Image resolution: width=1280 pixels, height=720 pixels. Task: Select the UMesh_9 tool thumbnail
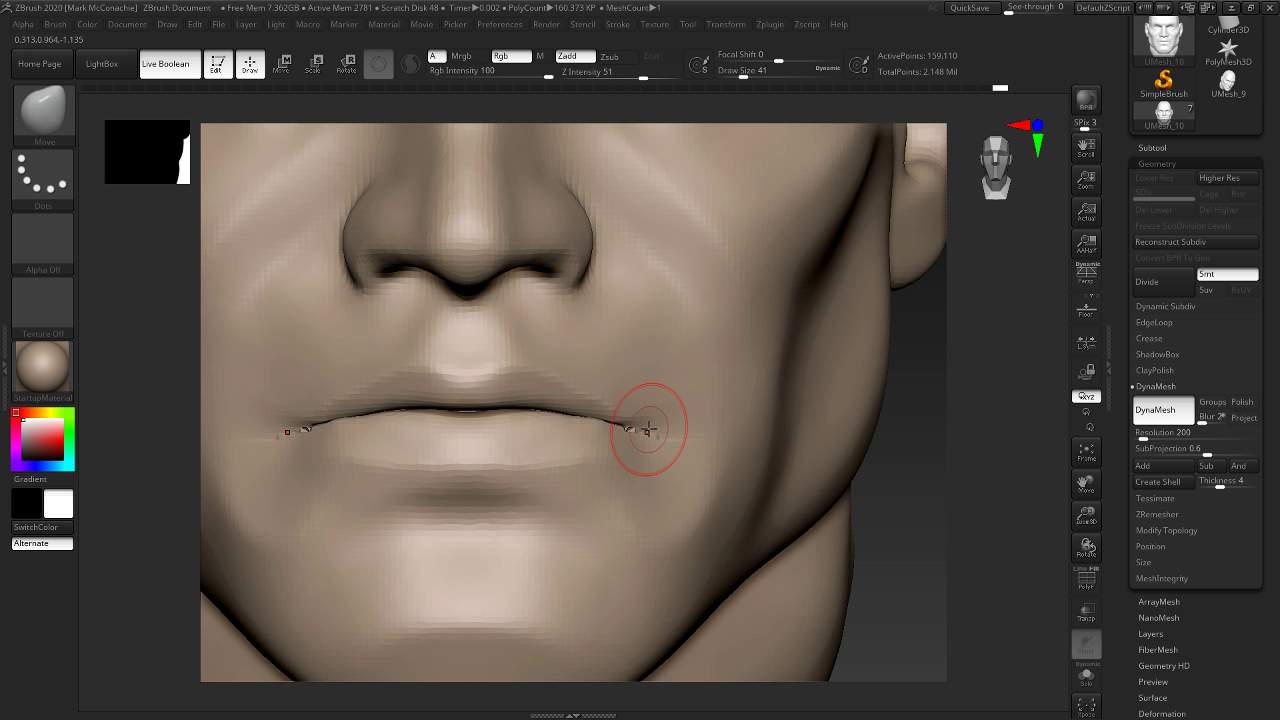tap(1228, 84)
